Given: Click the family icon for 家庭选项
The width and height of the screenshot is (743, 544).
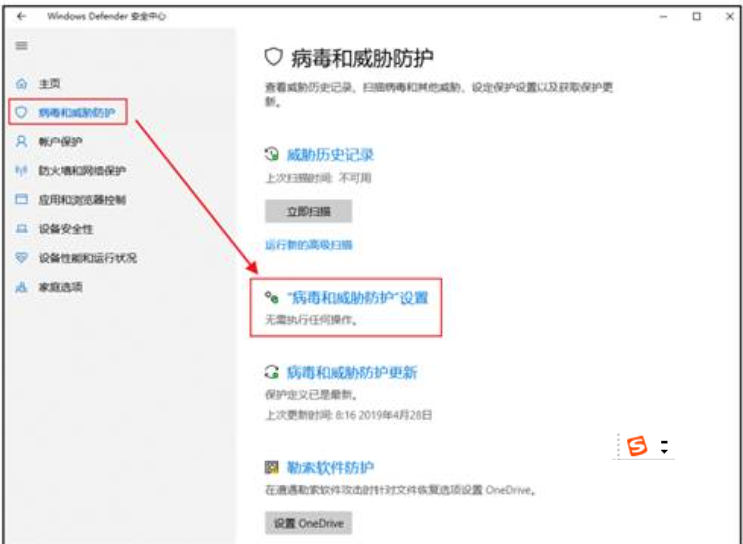Looking at the screenshot, I should (x=21, y=287).
